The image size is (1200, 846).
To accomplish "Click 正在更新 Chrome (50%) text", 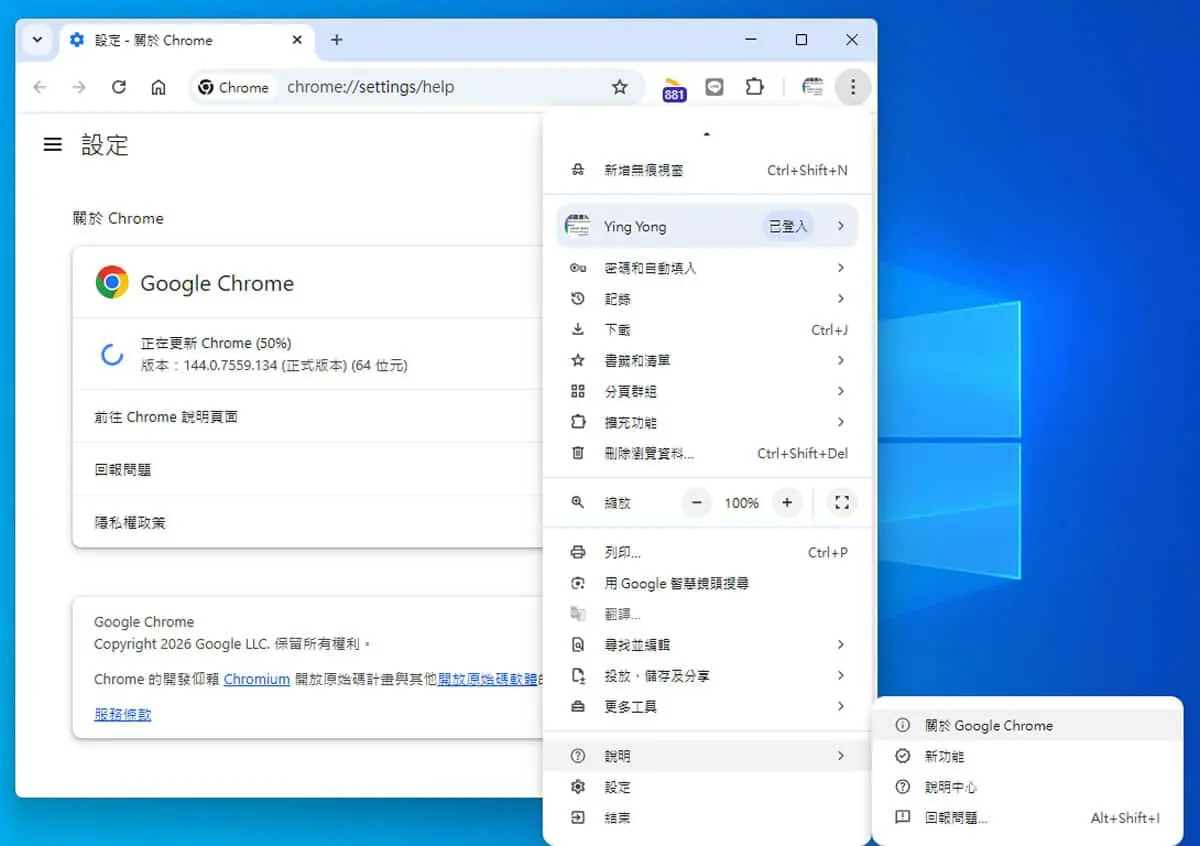I will (x=216, y=343).
